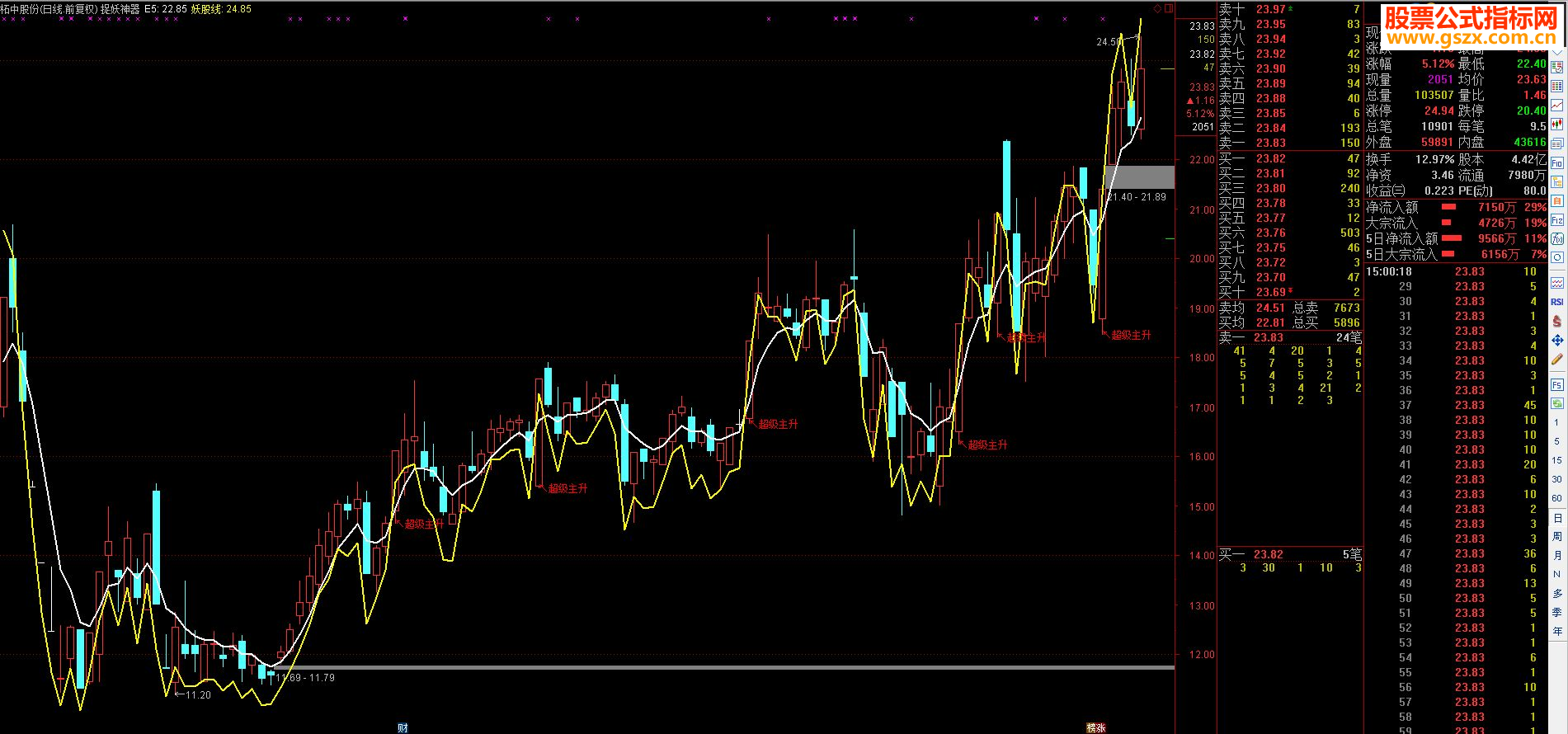Select the weekly (周) period

1557,537
